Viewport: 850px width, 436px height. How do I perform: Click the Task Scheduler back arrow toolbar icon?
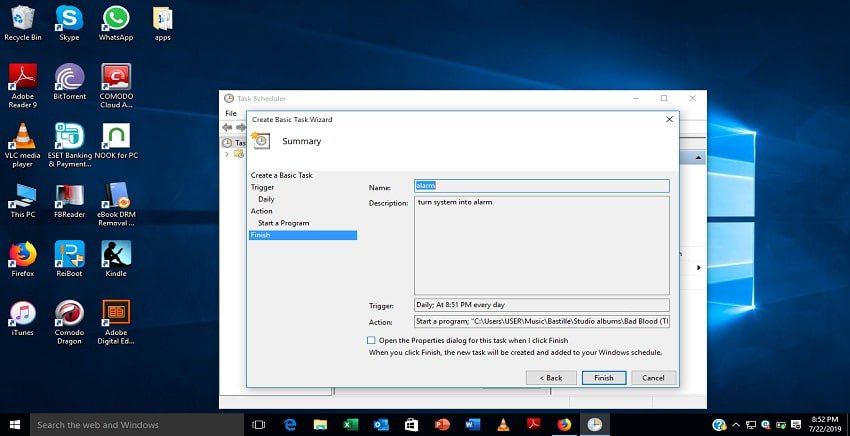coord(227,127)
